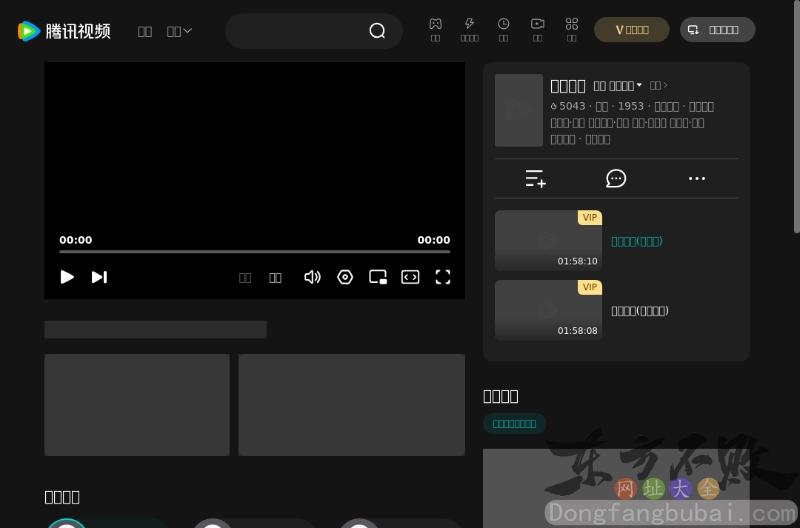Click the "1953" year text
This screenshot has height=528, width=800.
pos(631,106)
